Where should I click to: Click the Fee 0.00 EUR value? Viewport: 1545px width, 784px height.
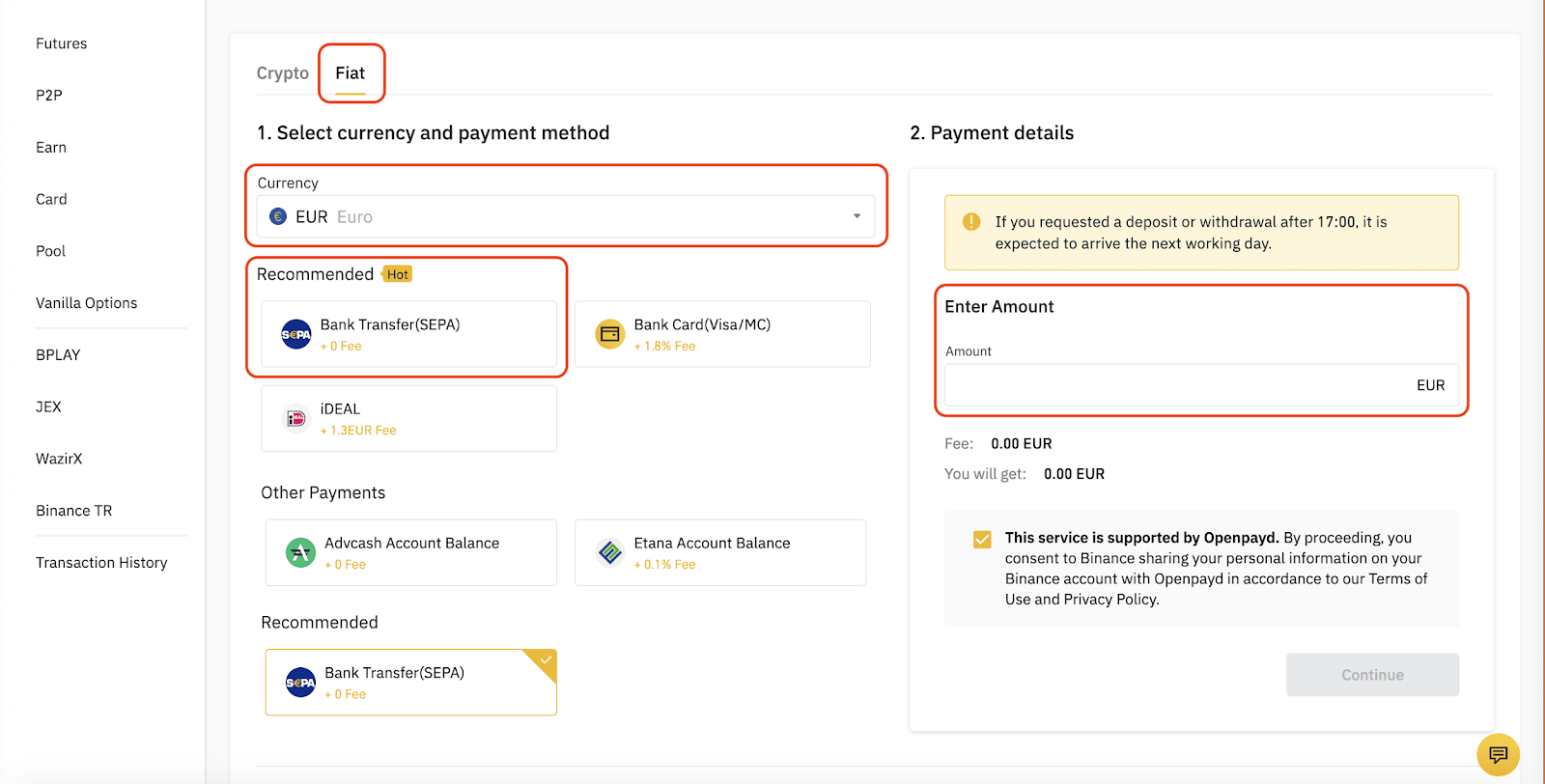[x=1022, y=444]
